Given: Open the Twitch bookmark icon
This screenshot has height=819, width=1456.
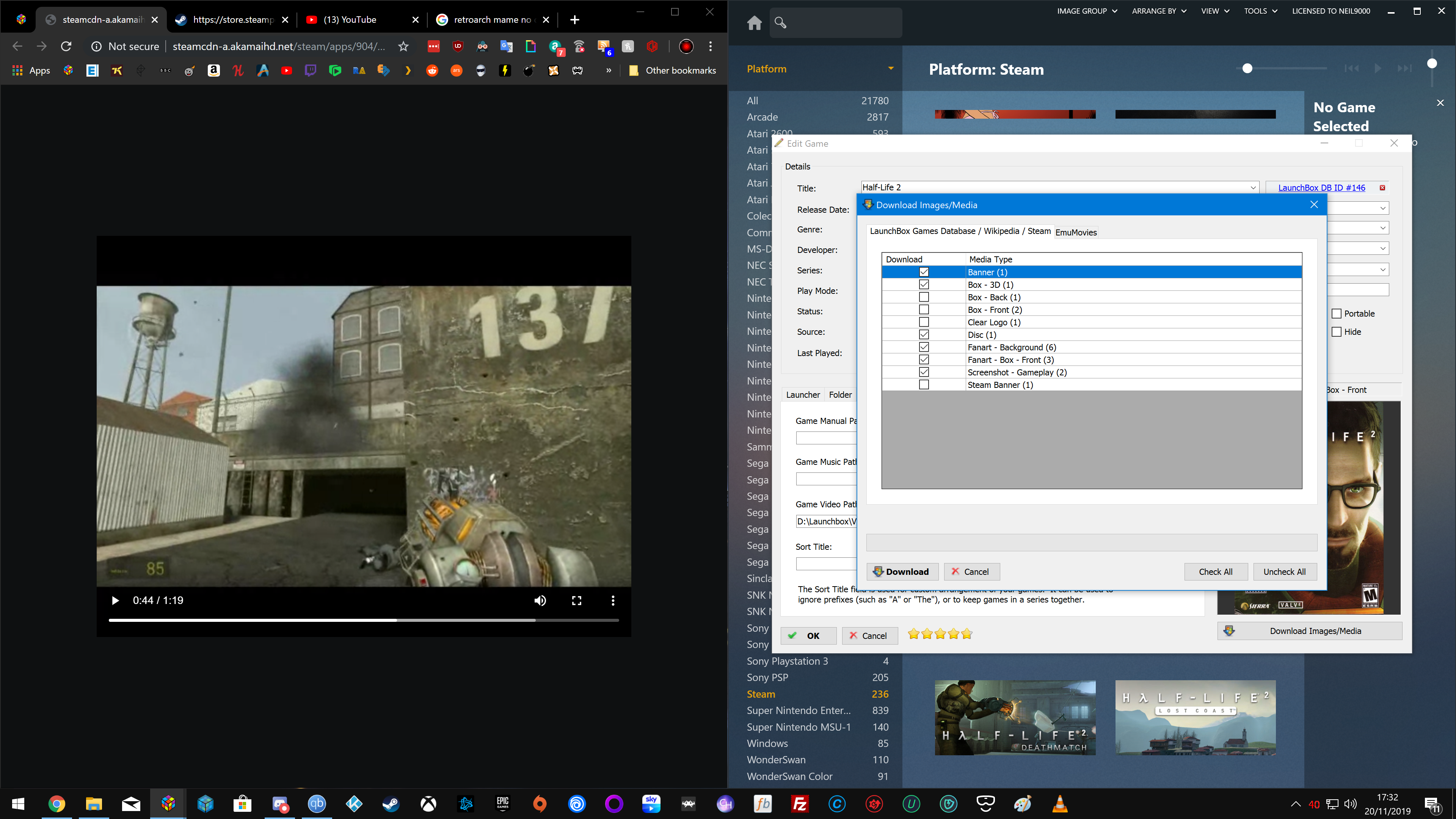Looking at the screenshot, I should coord(310,70).
